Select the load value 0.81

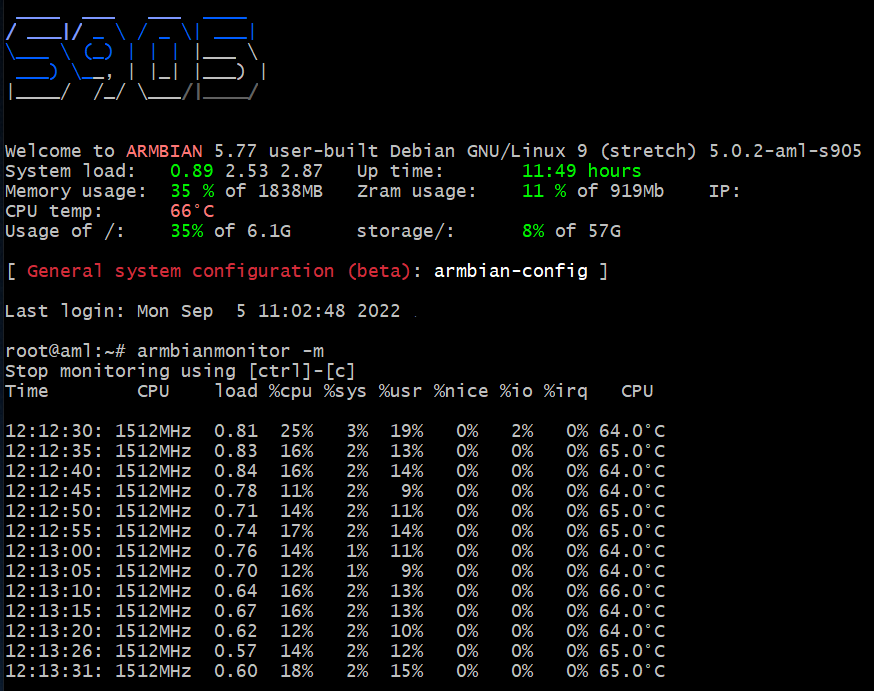[x=236, y=431]
